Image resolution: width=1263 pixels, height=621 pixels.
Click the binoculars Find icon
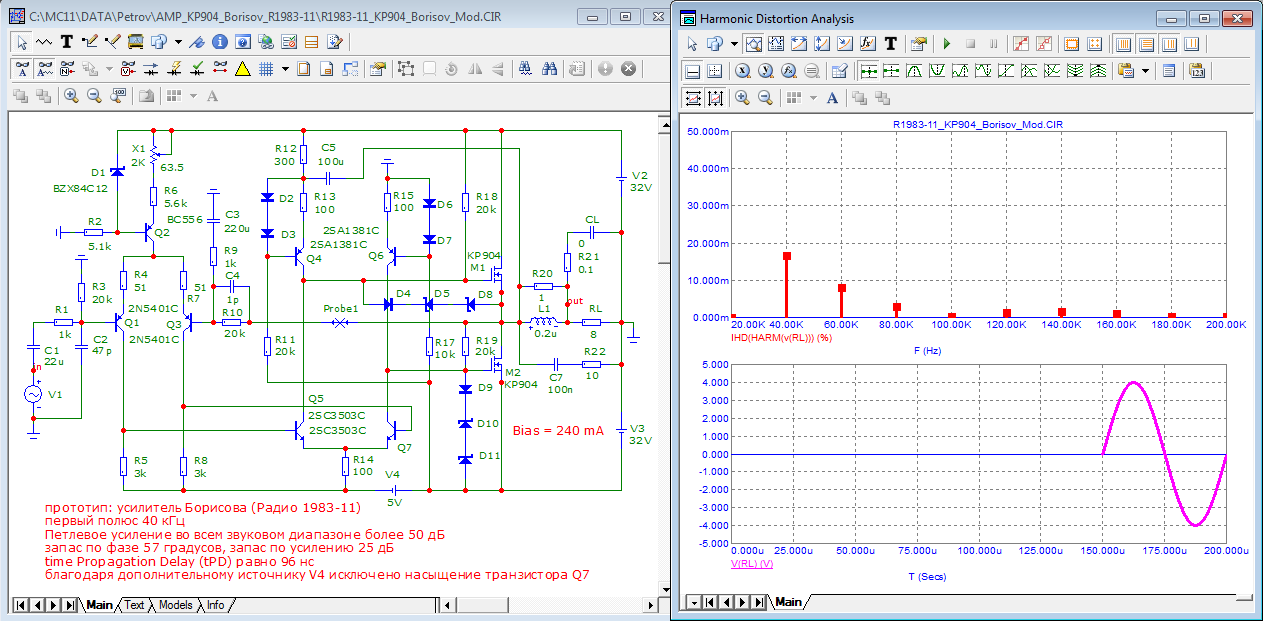coord(549,69)
